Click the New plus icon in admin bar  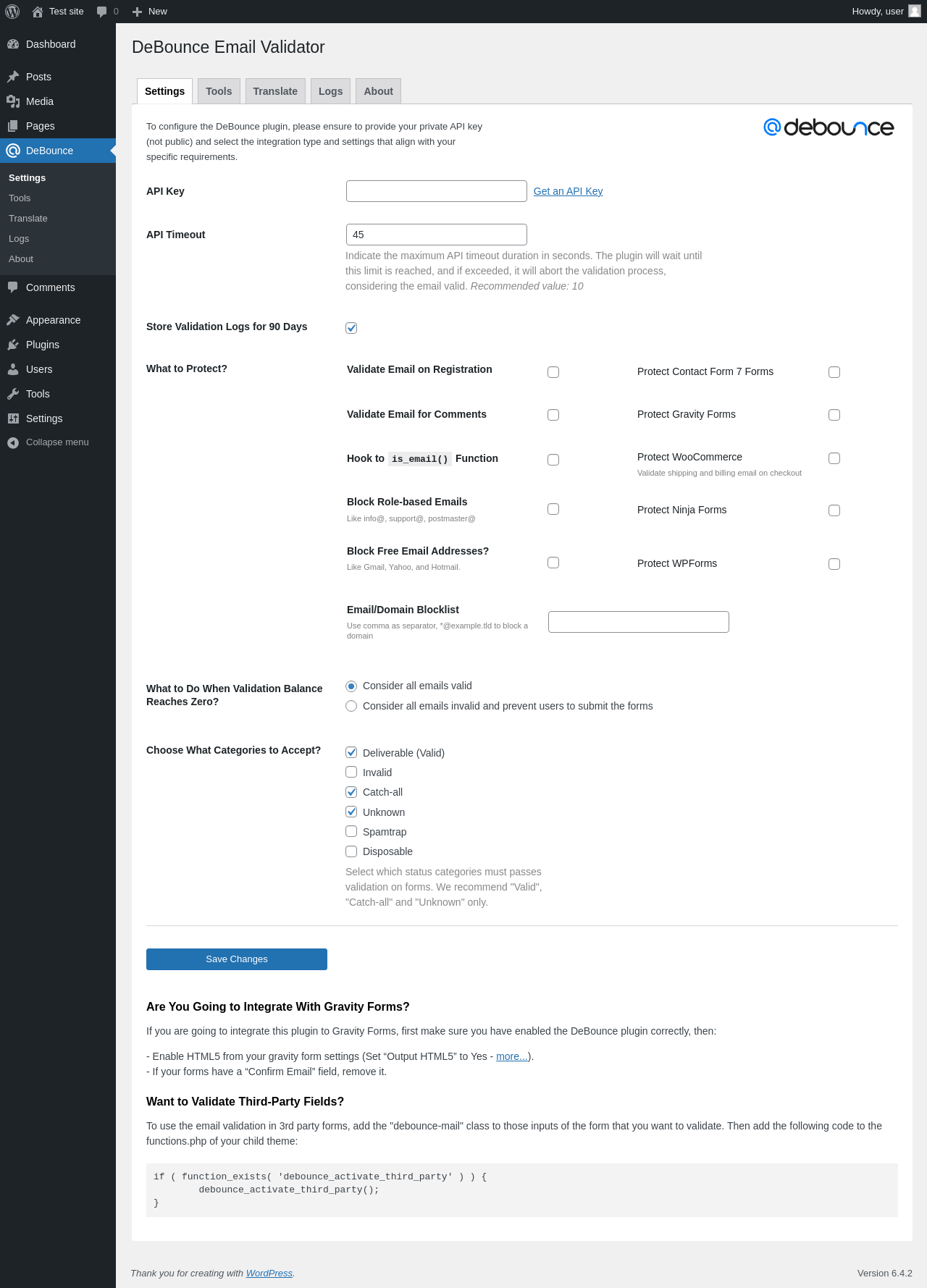(x=137, y=12)
